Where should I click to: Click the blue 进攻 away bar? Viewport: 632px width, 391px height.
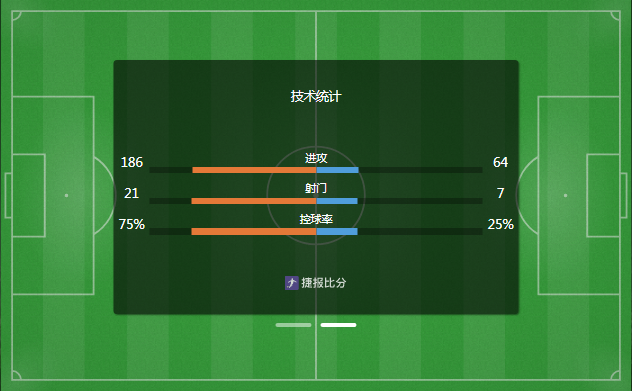(337, 170)
